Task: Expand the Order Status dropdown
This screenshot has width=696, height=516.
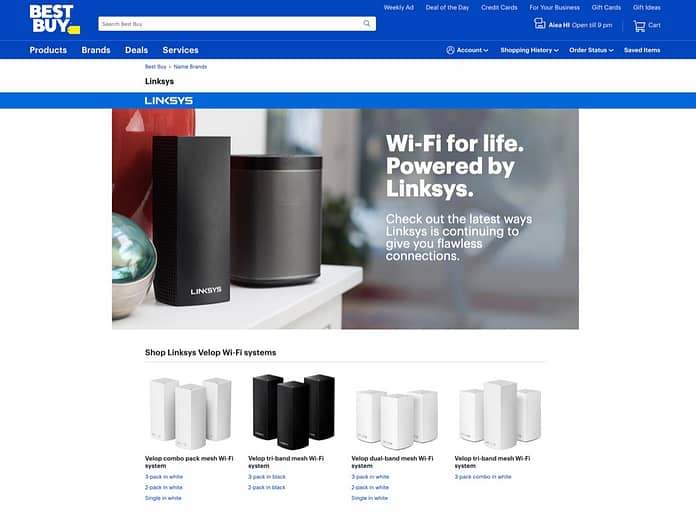Action: [591, 50]
